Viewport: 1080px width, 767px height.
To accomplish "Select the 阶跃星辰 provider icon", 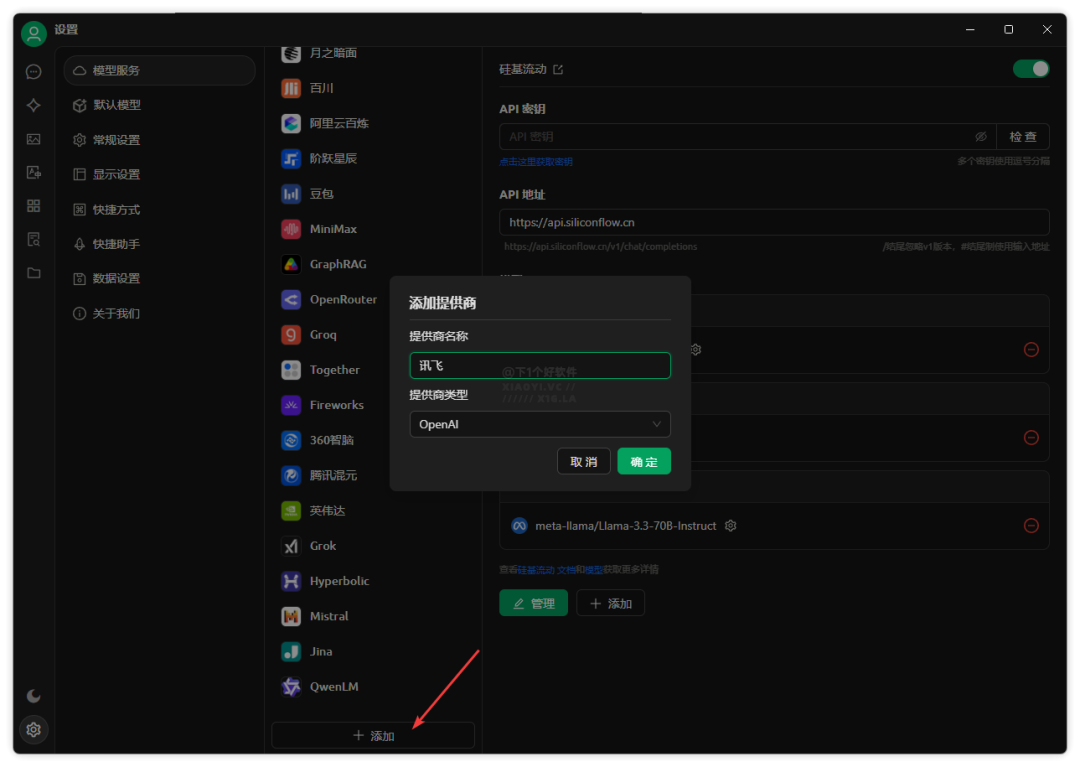I will (291, 158).
